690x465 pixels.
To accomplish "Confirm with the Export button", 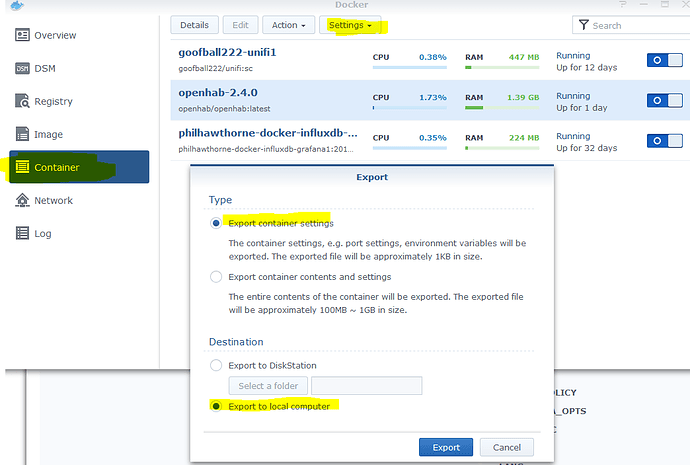I will point(446,447).
